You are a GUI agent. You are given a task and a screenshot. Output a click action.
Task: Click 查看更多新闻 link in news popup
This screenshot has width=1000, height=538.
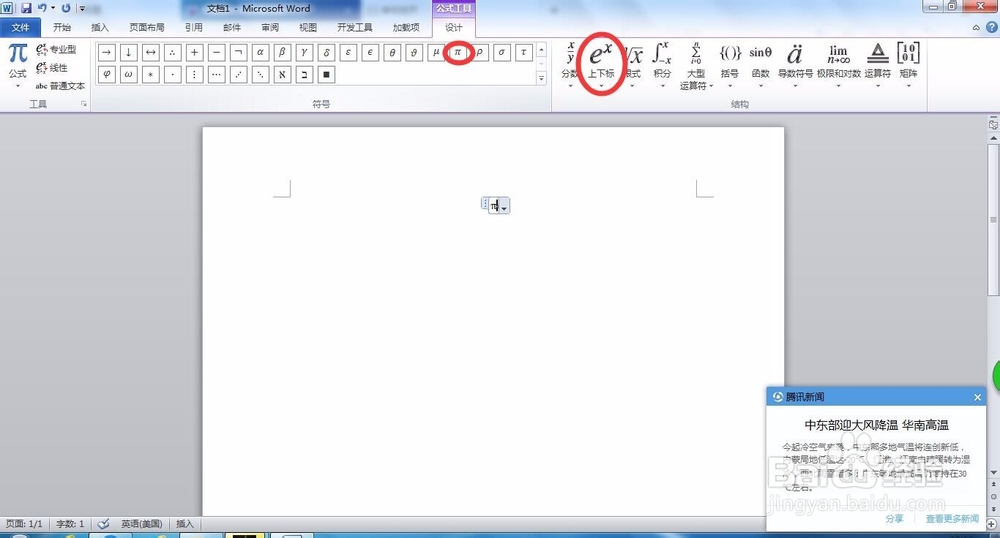point(952,519)
